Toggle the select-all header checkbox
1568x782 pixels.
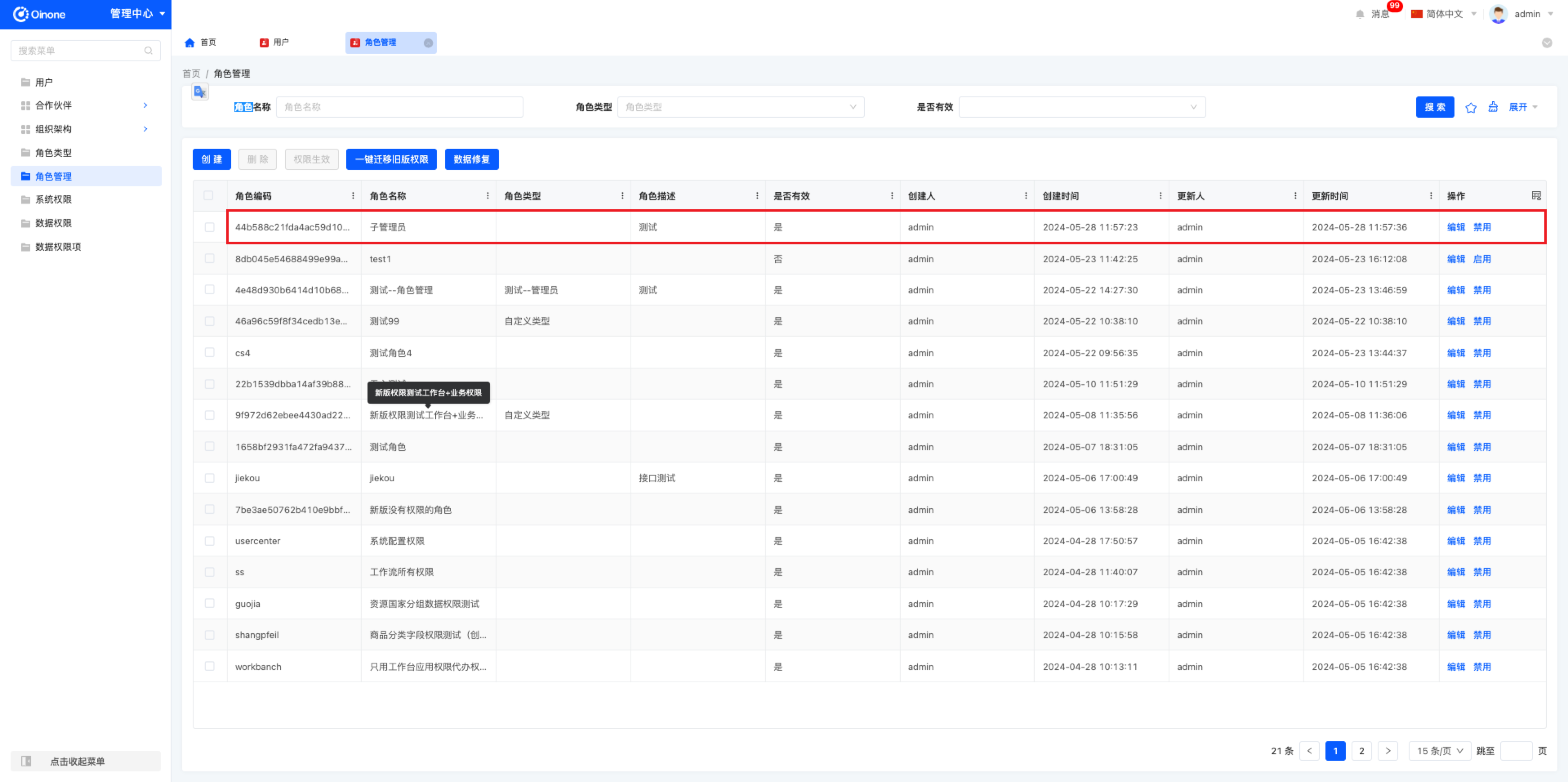[x=208, y=195]
